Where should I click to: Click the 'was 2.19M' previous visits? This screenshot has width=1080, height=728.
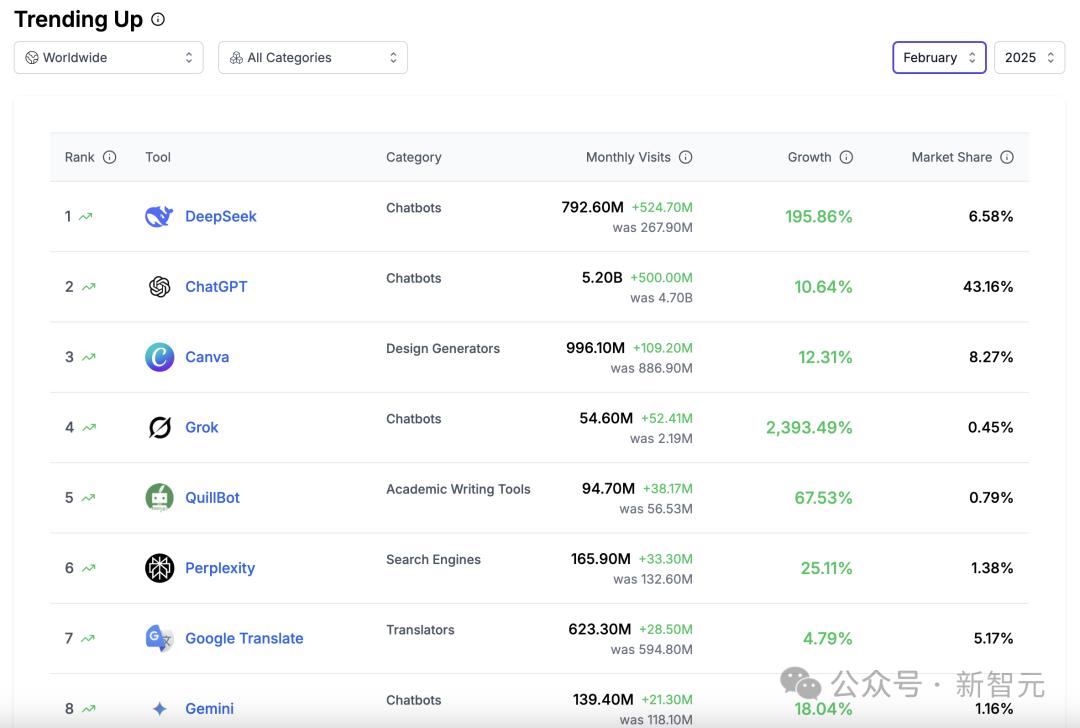[x=661, y=438]
